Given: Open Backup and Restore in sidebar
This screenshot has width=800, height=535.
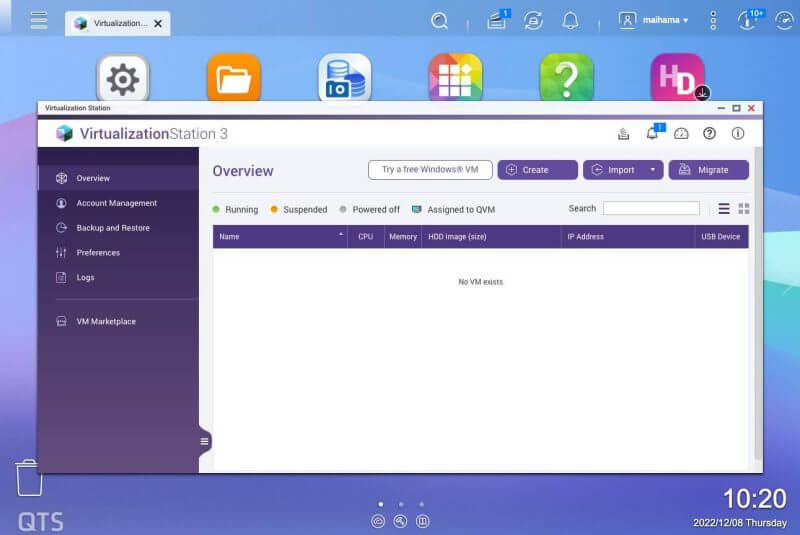Looking at the screenshot, I should tap(118, 228).
